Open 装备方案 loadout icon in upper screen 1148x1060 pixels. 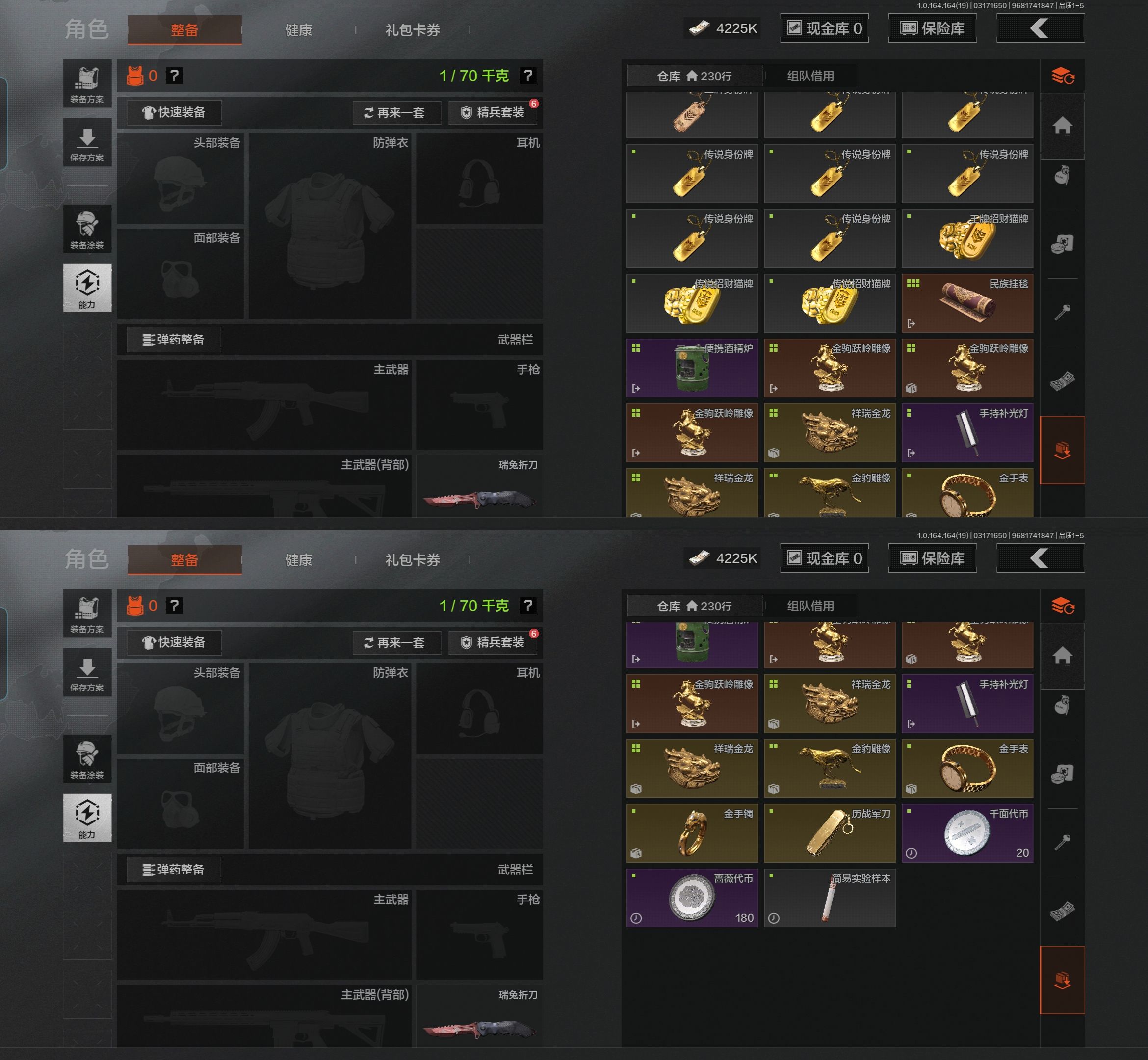click(87, 84)
